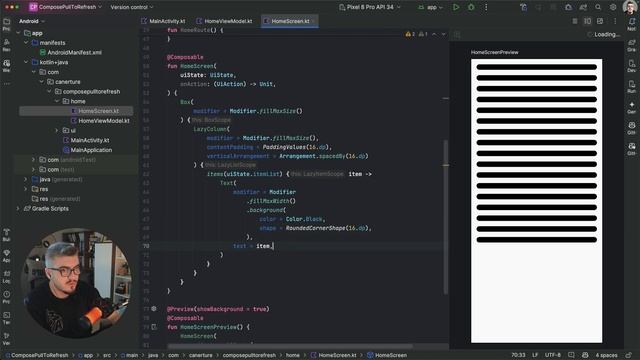The width and height of the screenshot is (640, 360).
Task: Open Android project view dropdown
Action: 32,21
